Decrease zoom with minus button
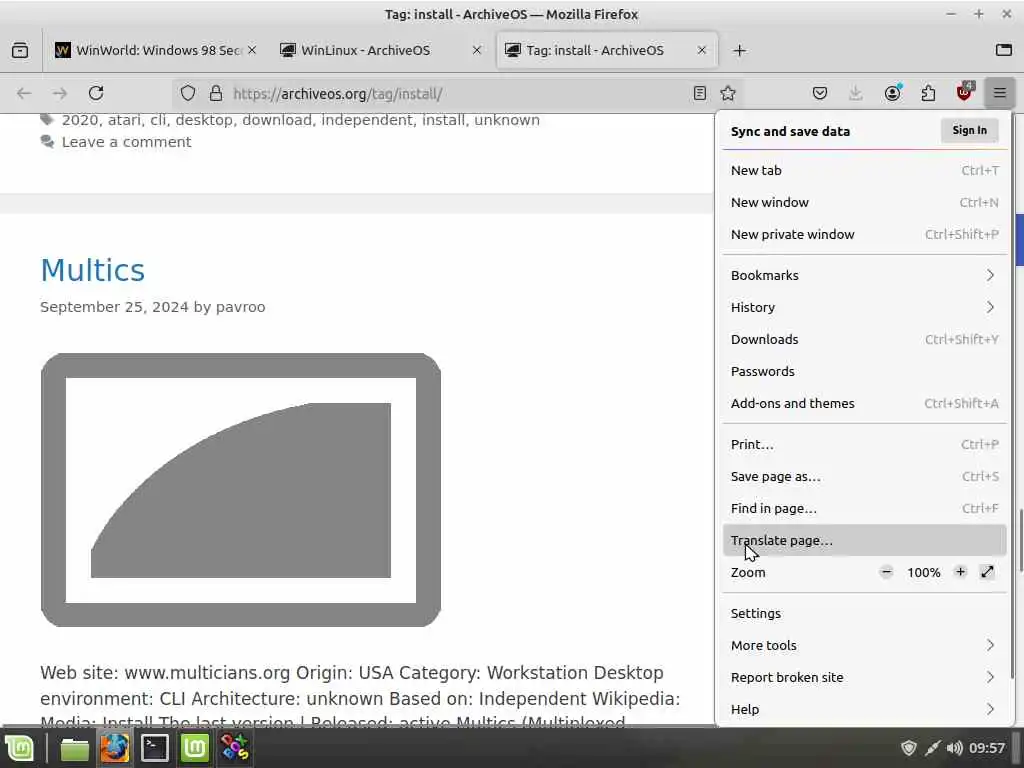Viewport: 1024px width, 768px height. click(886, 572)
